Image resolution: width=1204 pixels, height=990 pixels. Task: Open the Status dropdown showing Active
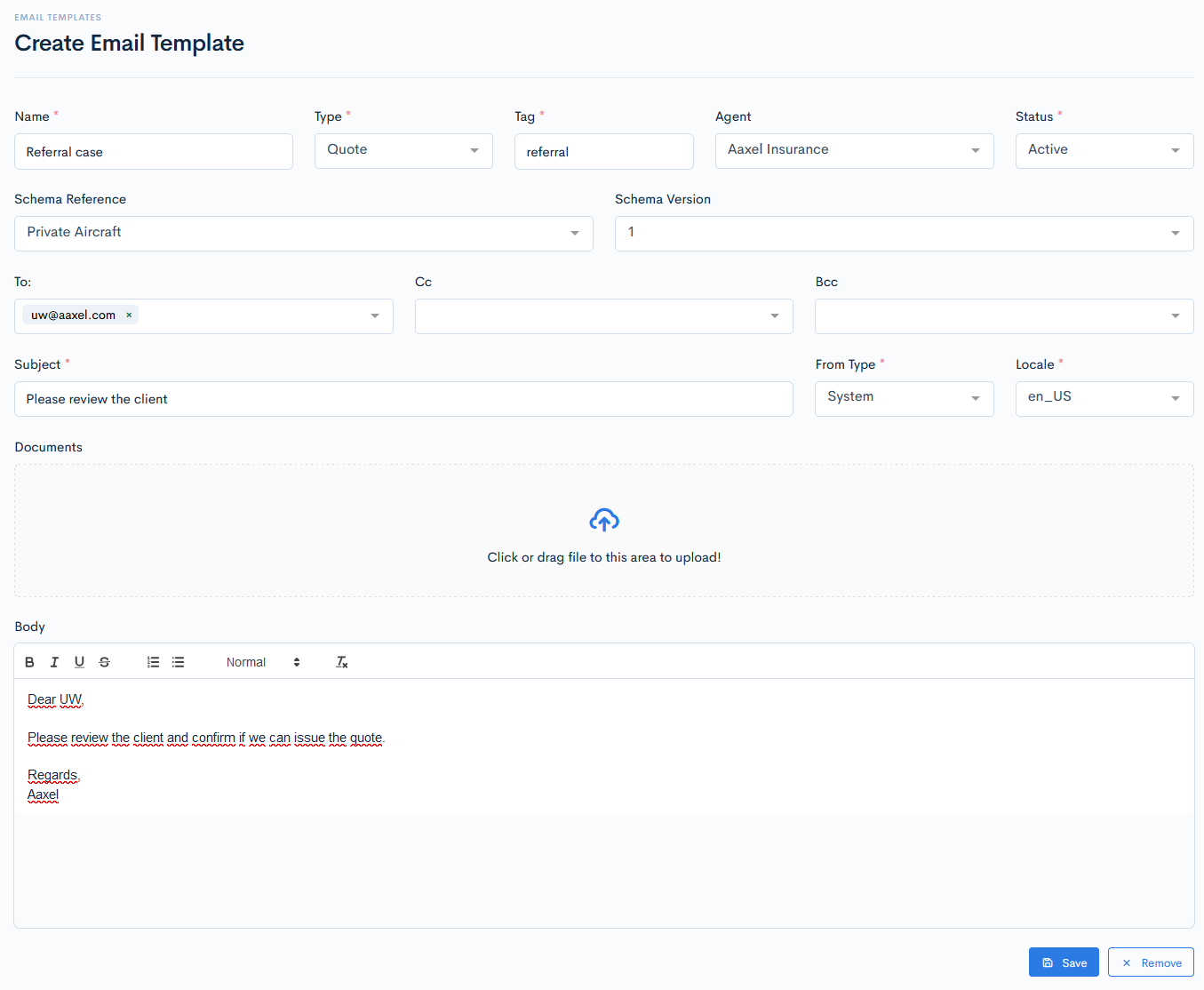(x=1104, y=151)
